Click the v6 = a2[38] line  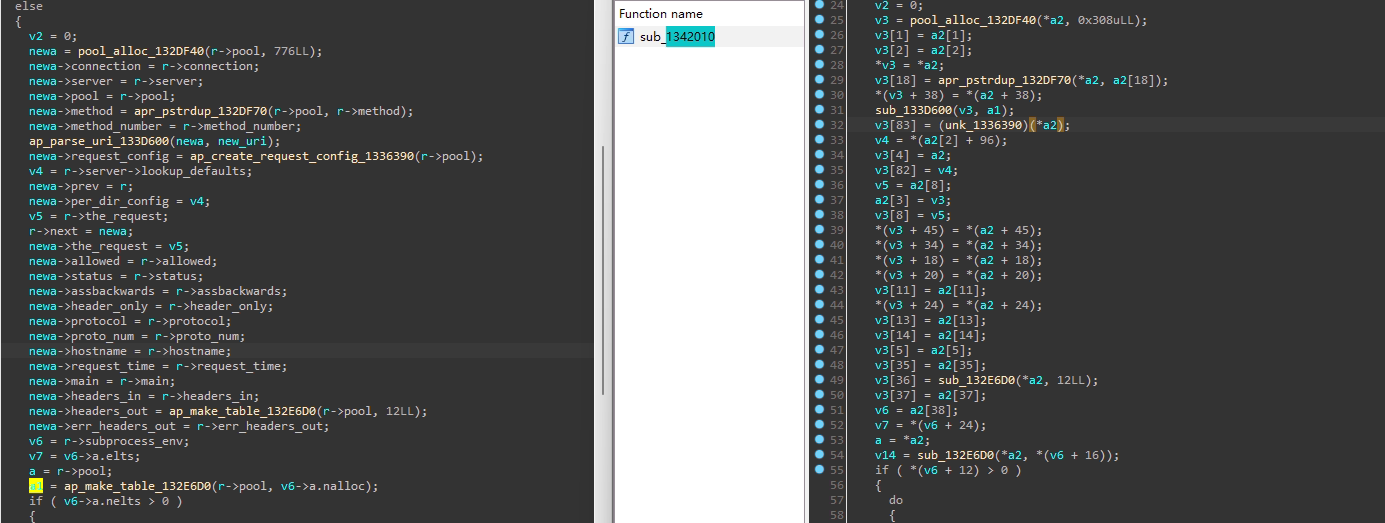click(915, 410)
